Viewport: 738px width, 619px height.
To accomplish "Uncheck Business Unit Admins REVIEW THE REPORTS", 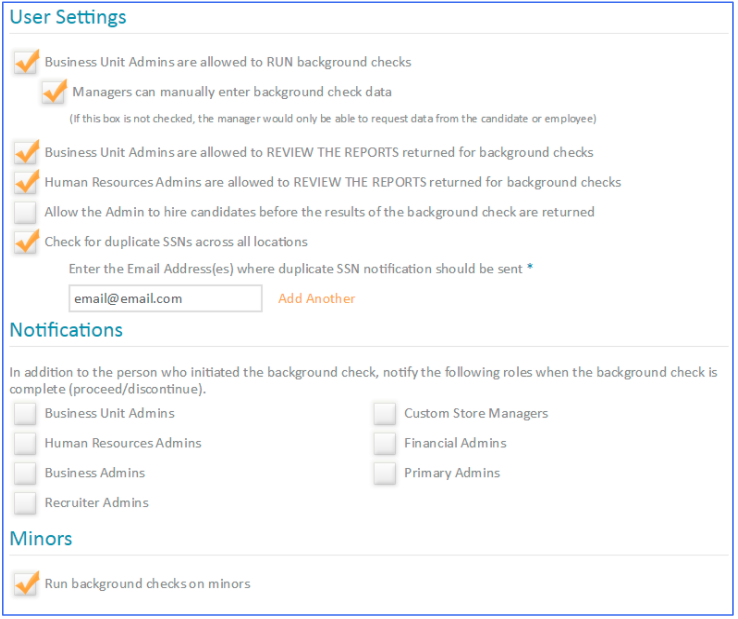I will point(25,153).
